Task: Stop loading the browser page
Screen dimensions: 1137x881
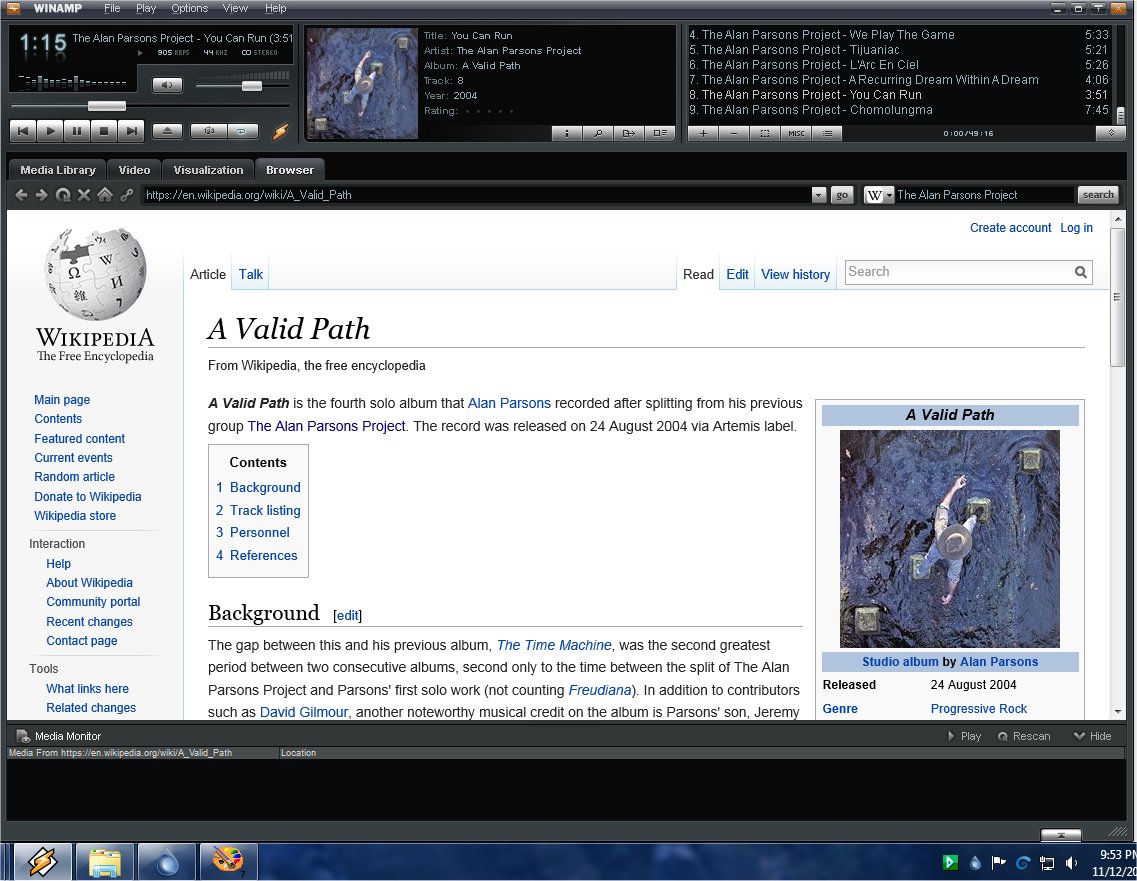Action: 83,195
